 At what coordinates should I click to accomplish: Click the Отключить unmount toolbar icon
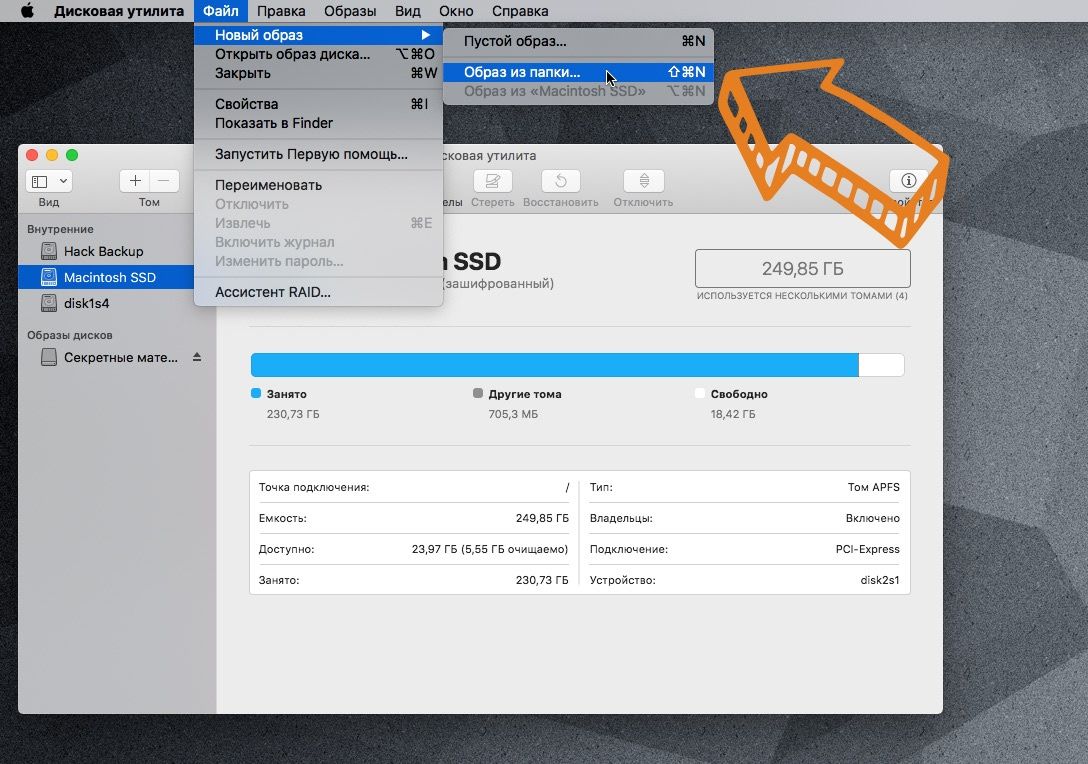pos(644,181)
